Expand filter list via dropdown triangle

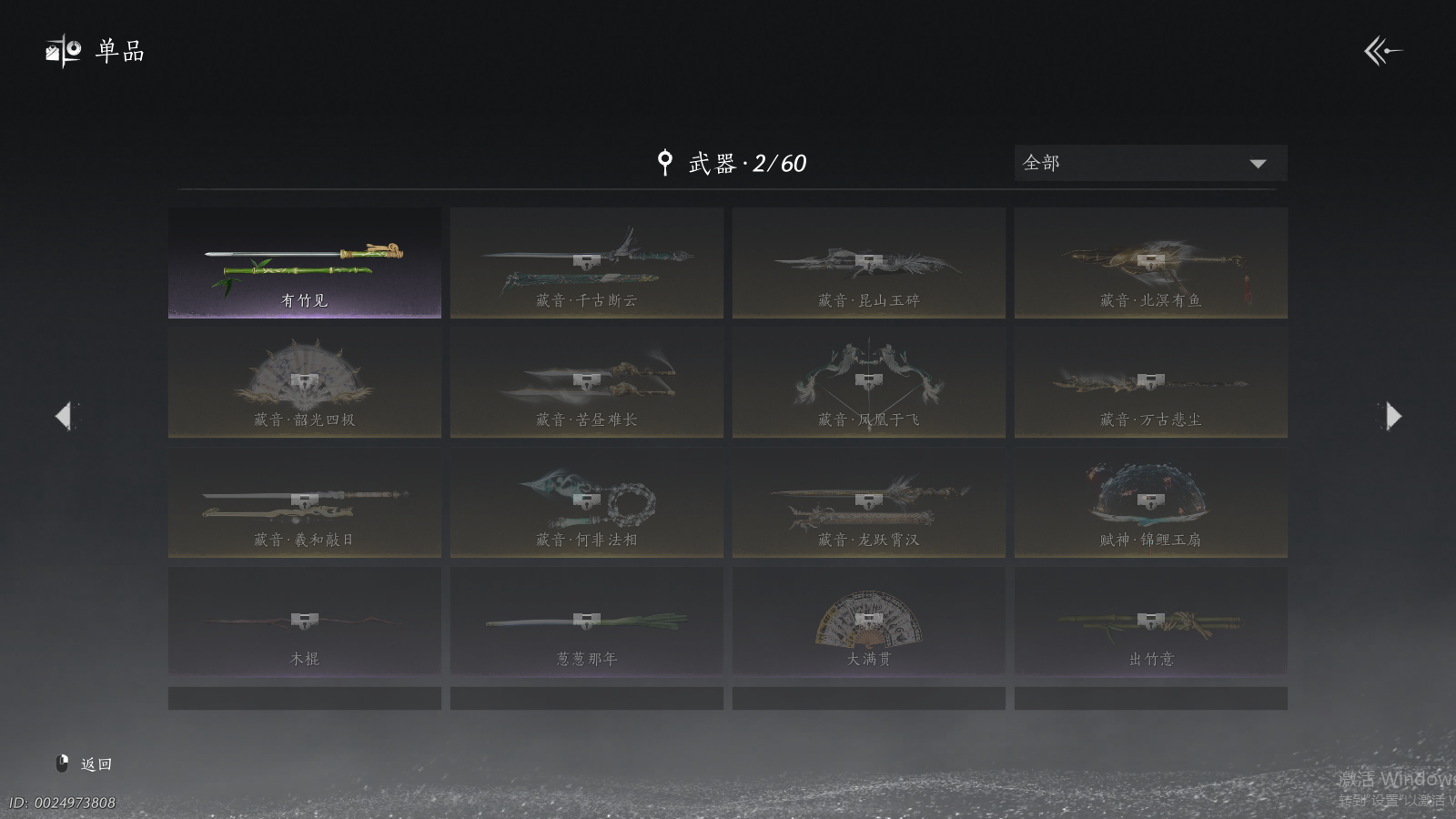1258,164
